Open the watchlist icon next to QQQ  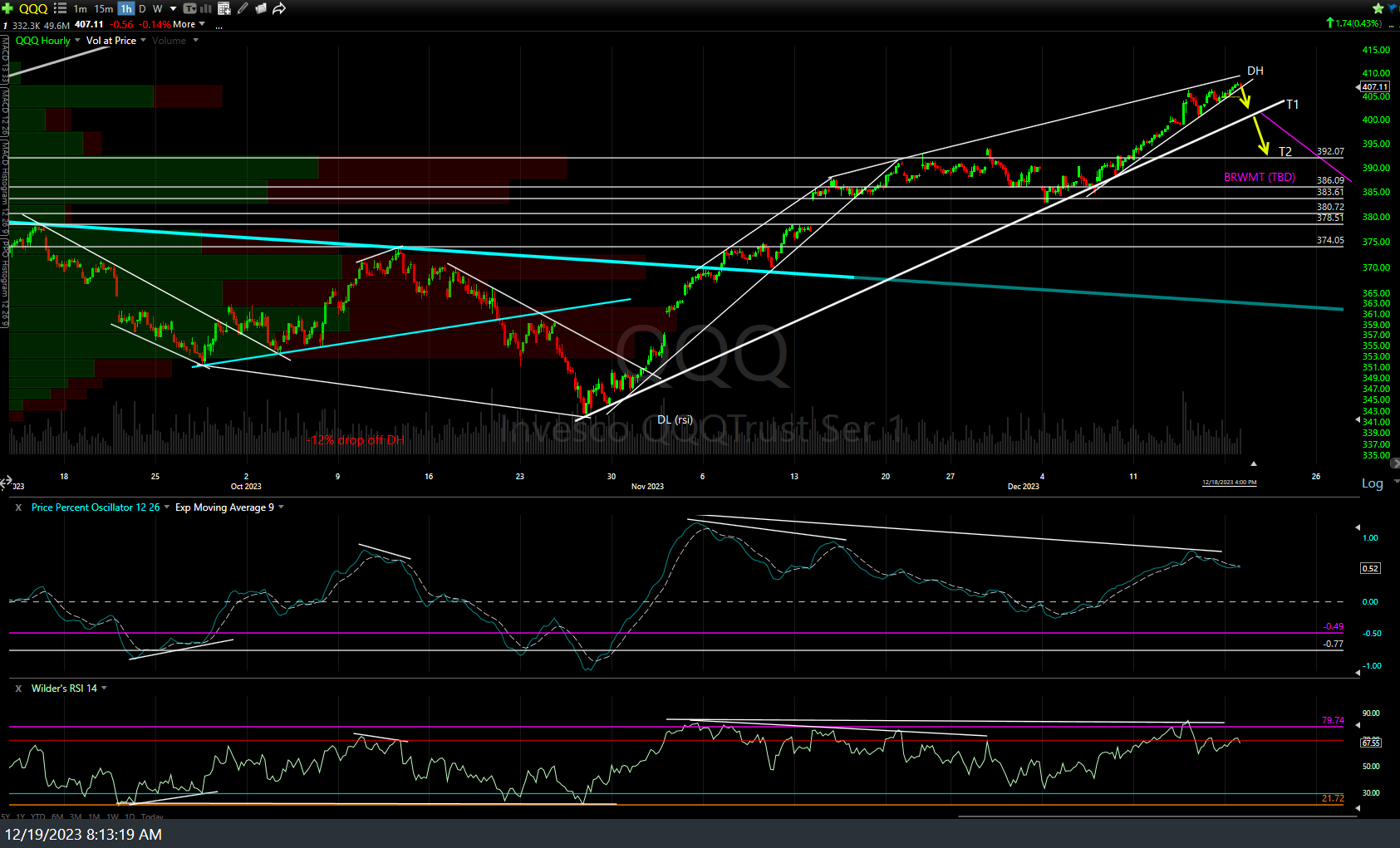tap(60, 8)
